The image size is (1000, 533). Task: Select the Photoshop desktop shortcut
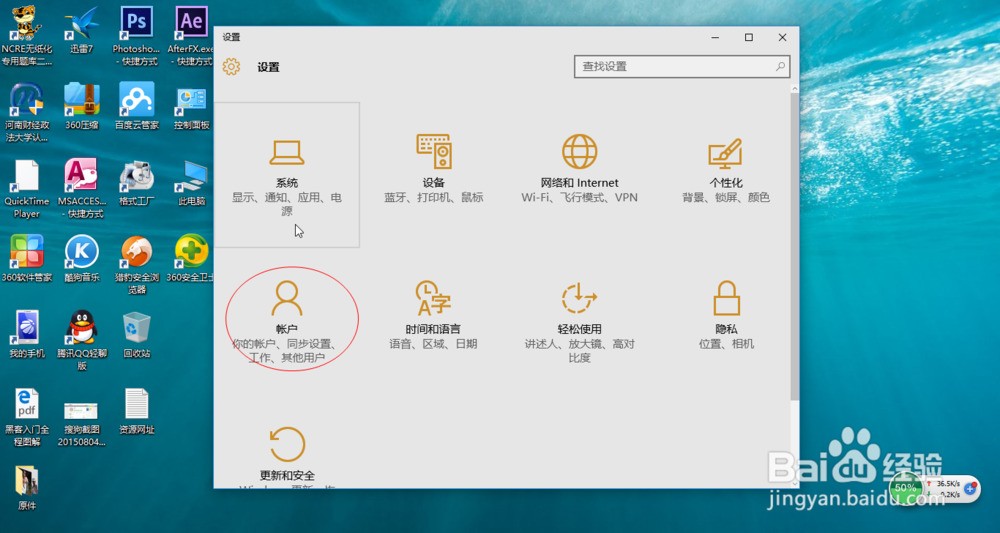click(136, 37)
